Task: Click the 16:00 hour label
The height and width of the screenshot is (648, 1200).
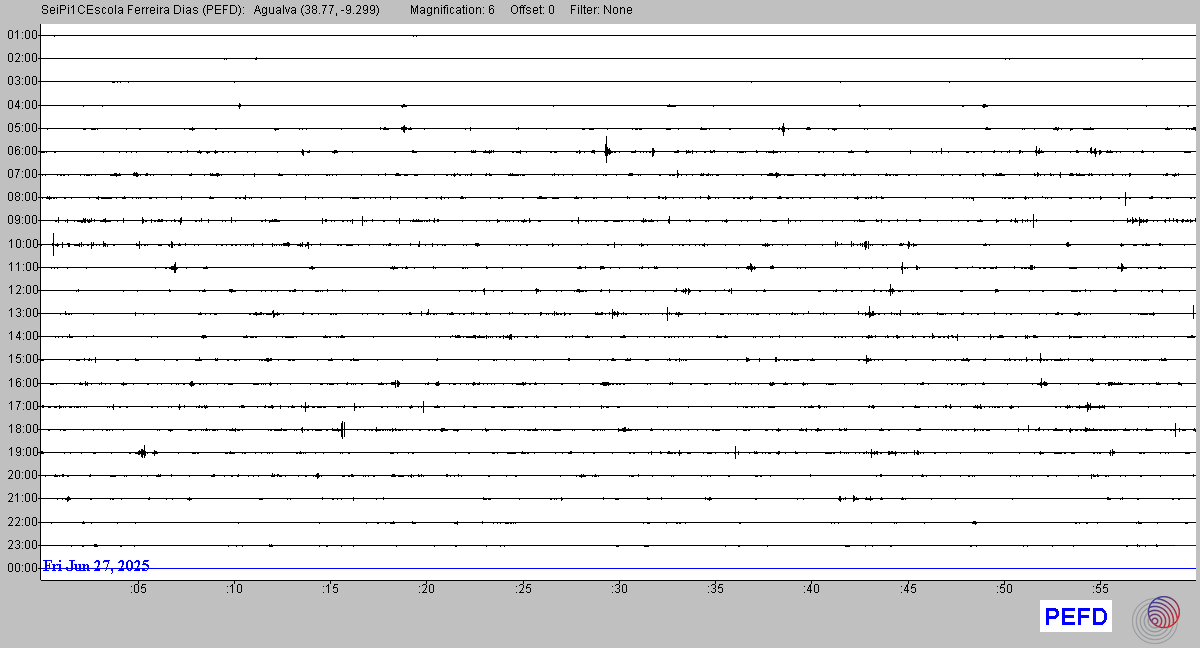Action: coord(22,383)
